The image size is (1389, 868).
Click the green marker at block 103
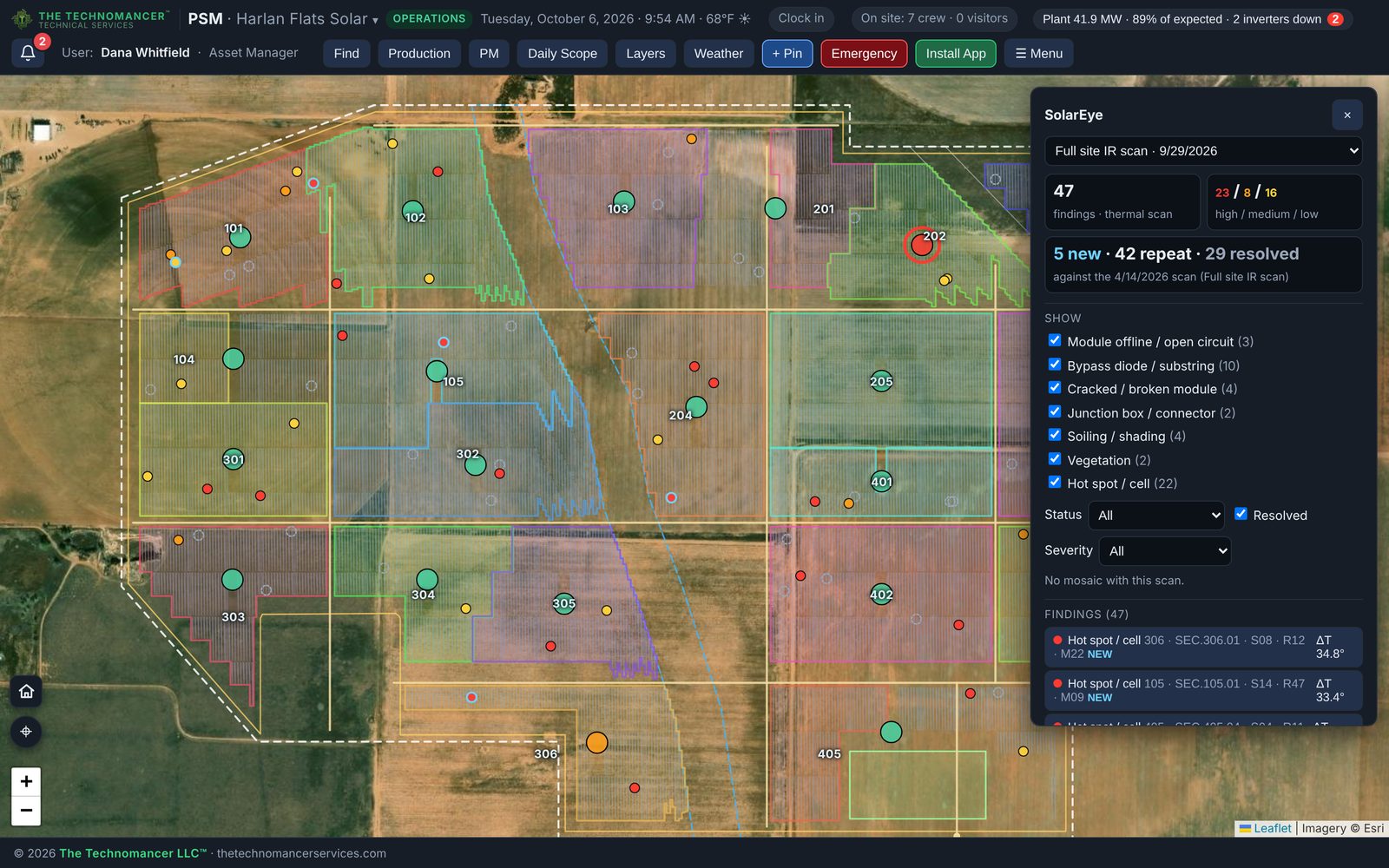[x=623, y=201]
